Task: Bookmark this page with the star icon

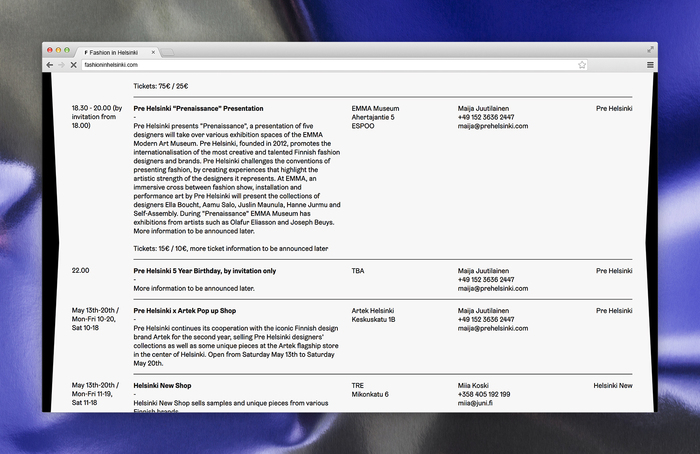Action: pos(581,65)
